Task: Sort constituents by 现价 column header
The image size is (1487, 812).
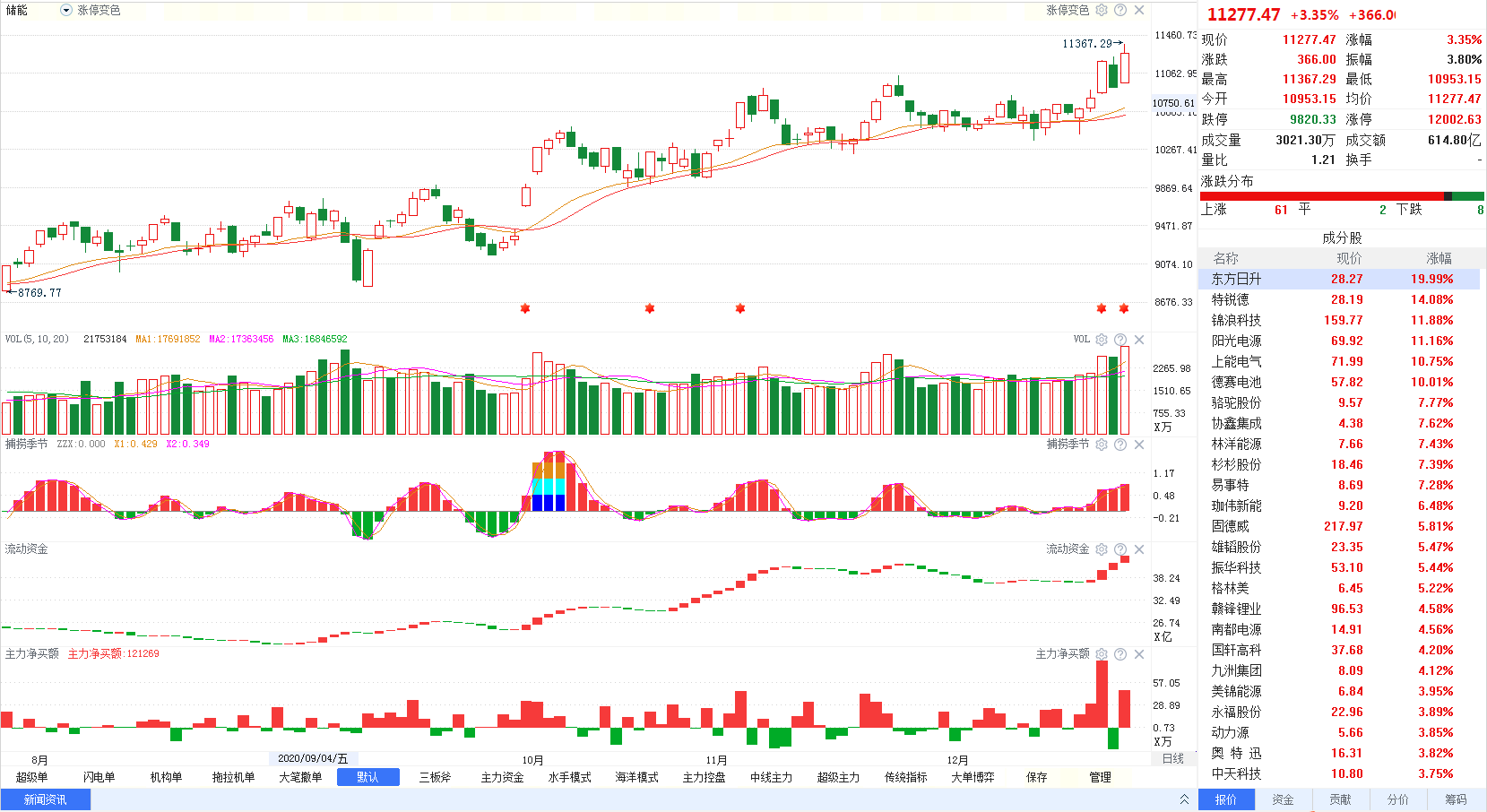Action: click(1349, 258)
